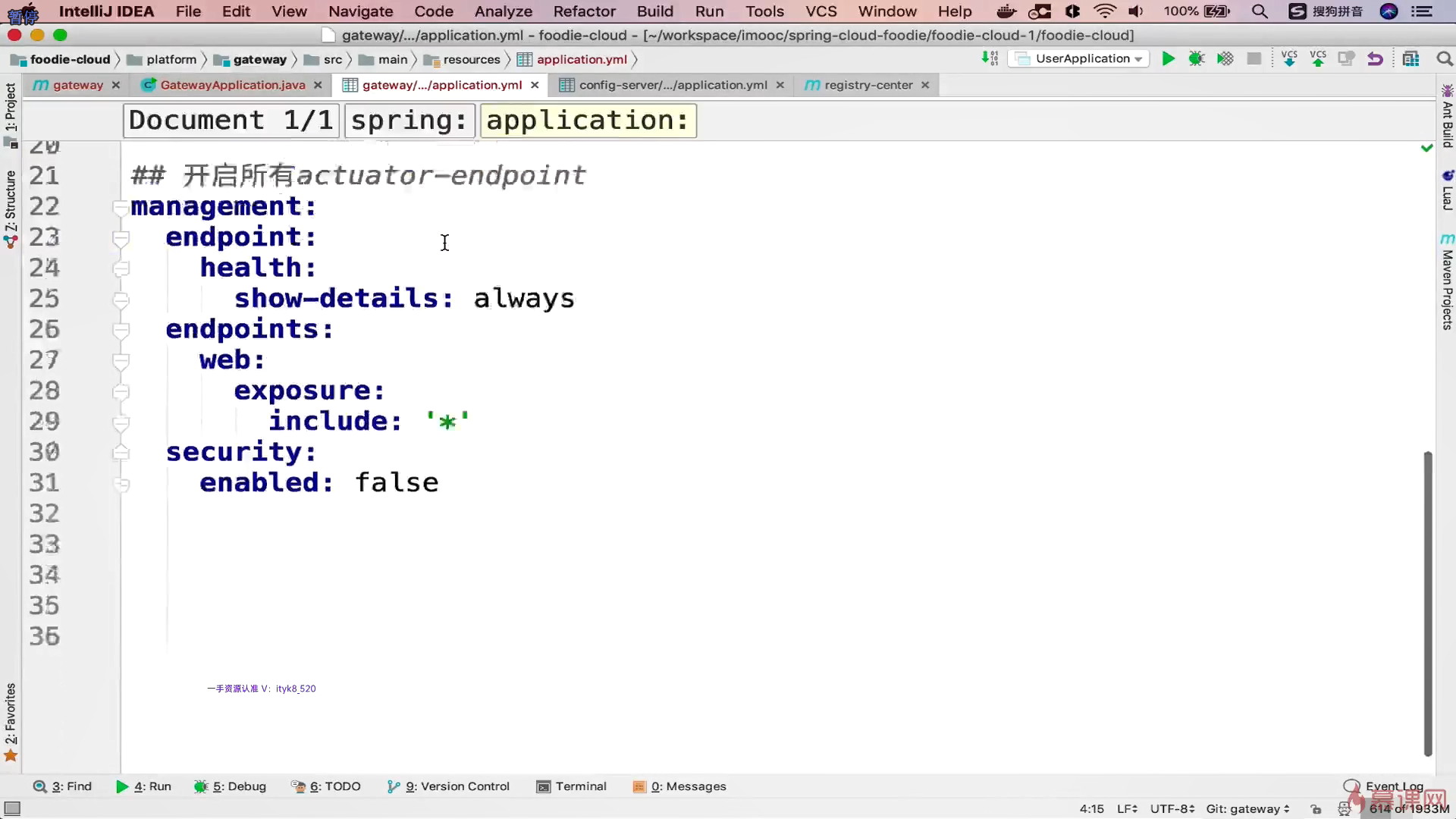Toggle the Maven Projects side panel
Viewport: 1456px width, 819px height.
point(1447,288)
